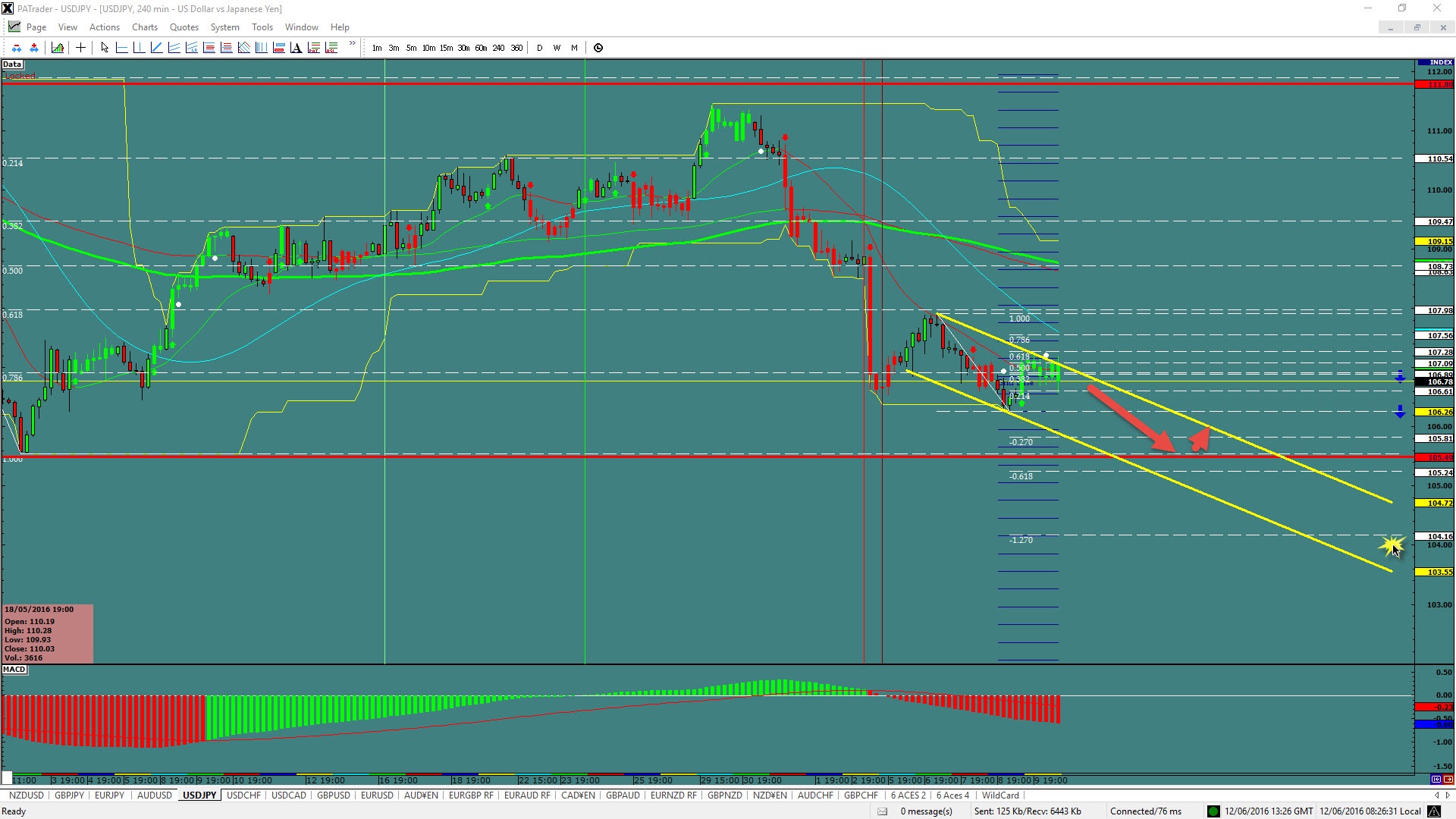
Task: Switch to the WildCard tab
Action: (x=1001, y=795)
